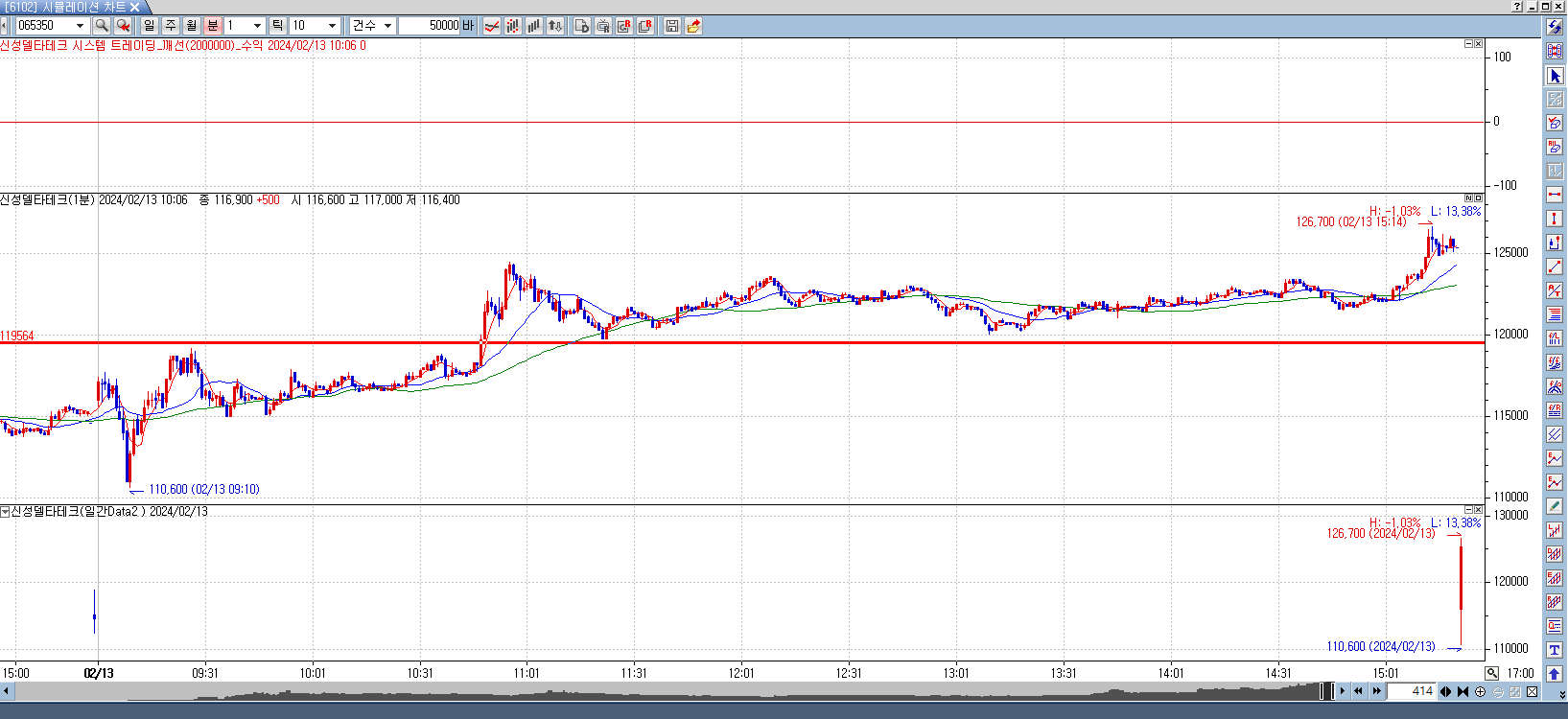Screen dimensions: 1568x719
Task: Click the zoom in plus icon
Action: click(x=1480, y=691)
